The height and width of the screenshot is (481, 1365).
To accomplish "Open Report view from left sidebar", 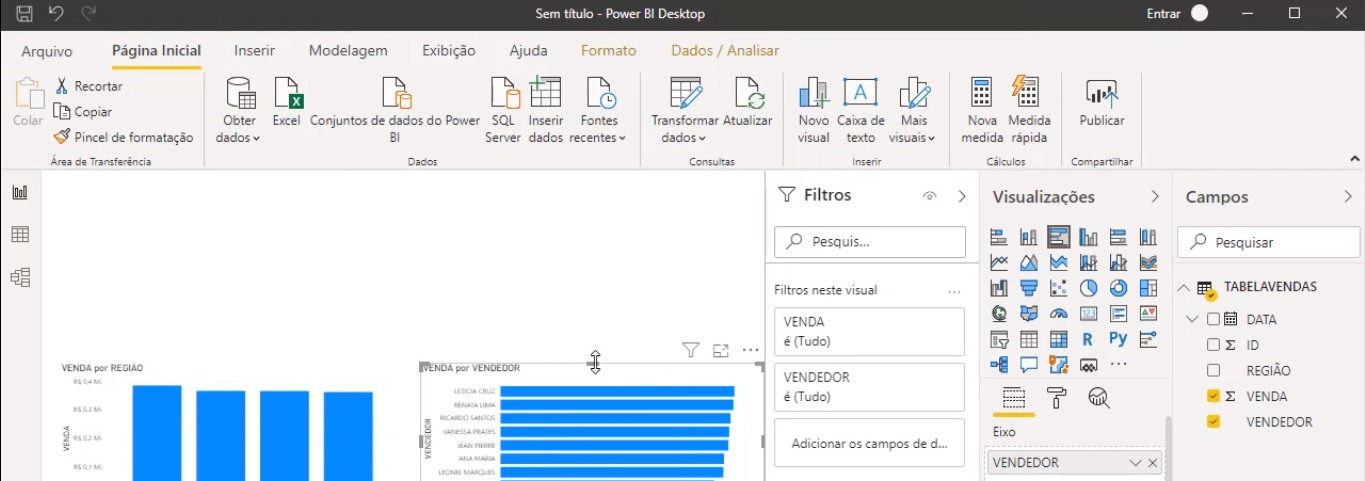I will tap(20, 192).
